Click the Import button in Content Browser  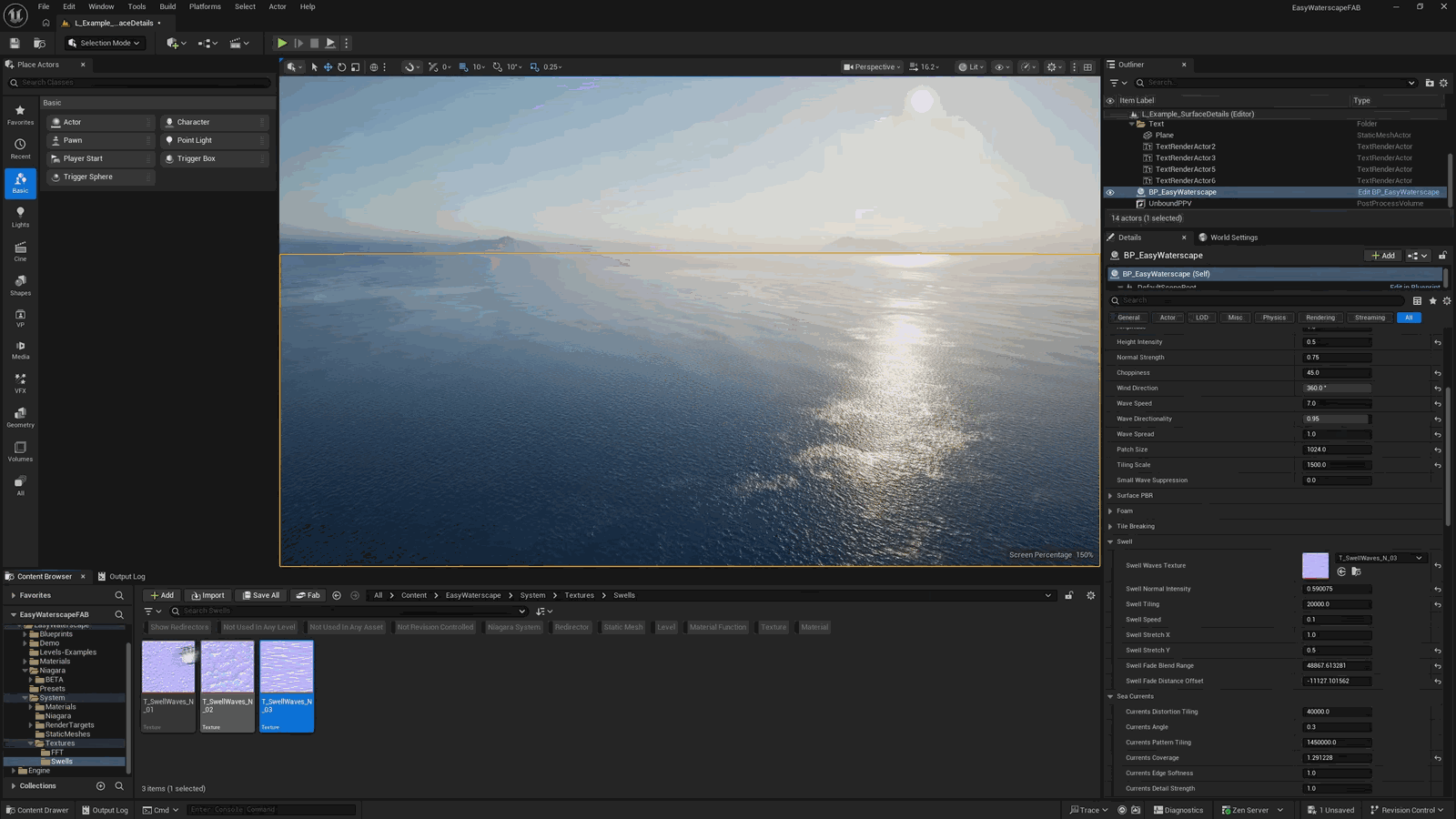207,595
